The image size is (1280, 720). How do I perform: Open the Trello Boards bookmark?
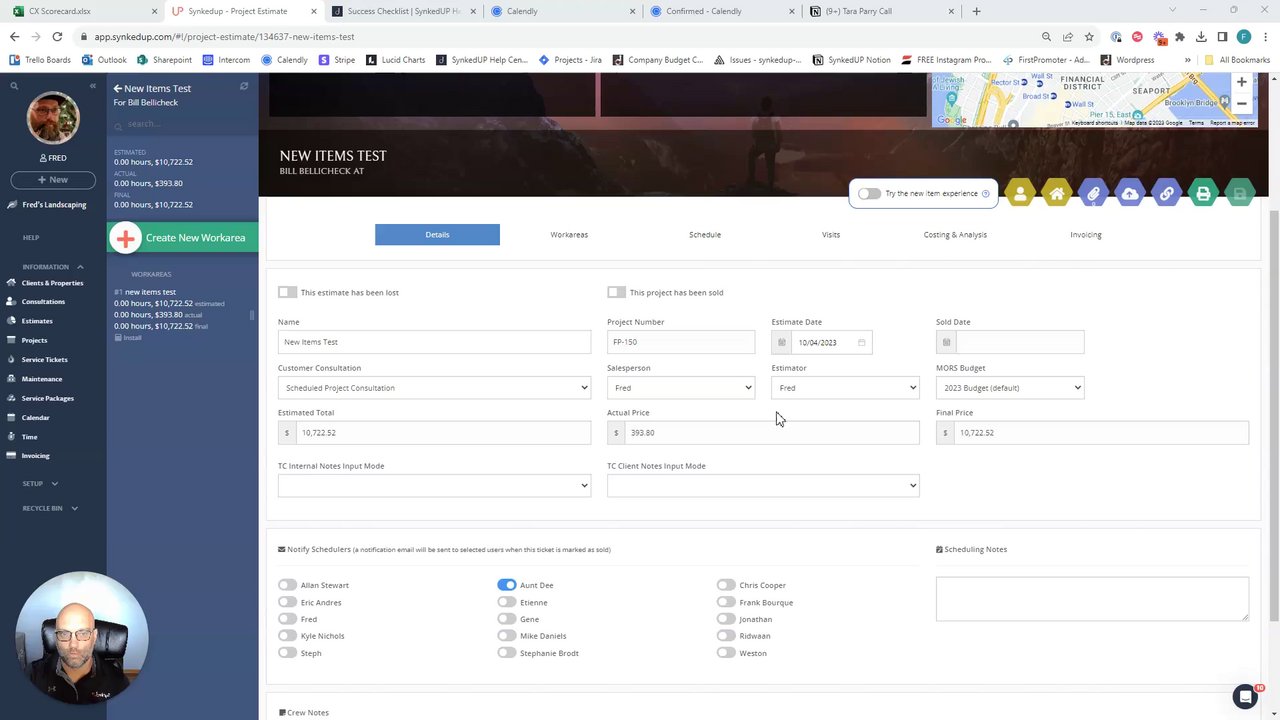point(40,60)
